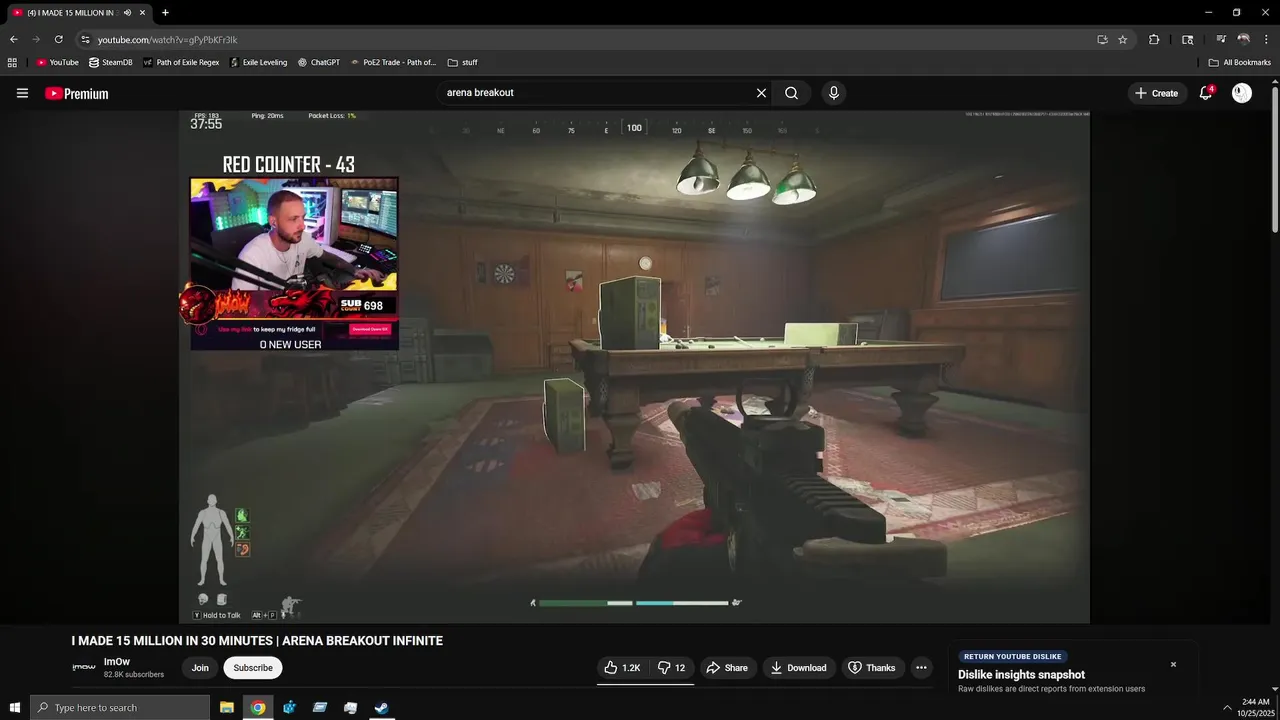Click the Return YouTube Dislike badge
The image size is (1280, 720).
pyautogui.click(x=1012, y=657)
